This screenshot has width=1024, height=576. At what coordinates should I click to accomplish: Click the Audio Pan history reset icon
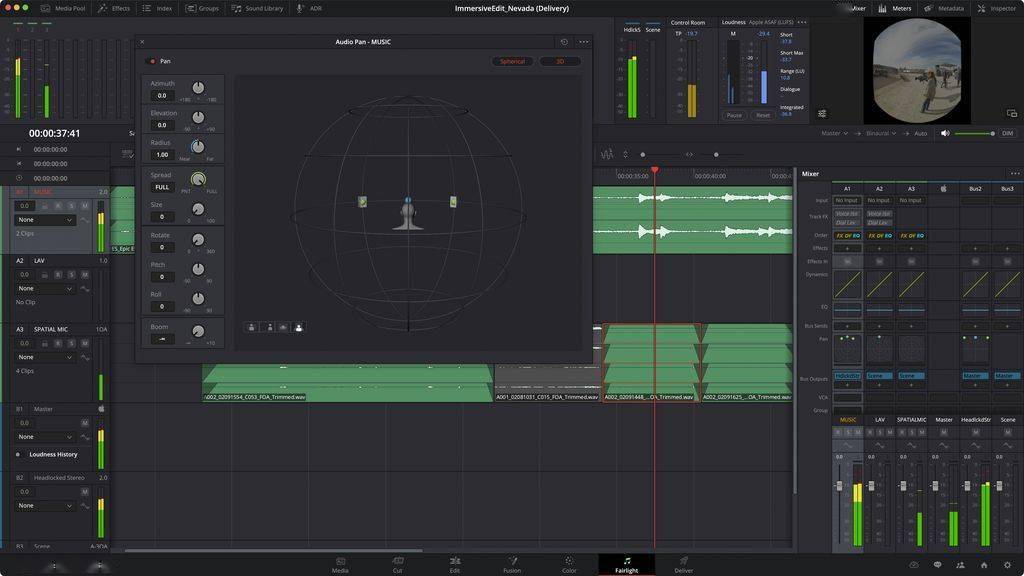click(x=564, y=42)
